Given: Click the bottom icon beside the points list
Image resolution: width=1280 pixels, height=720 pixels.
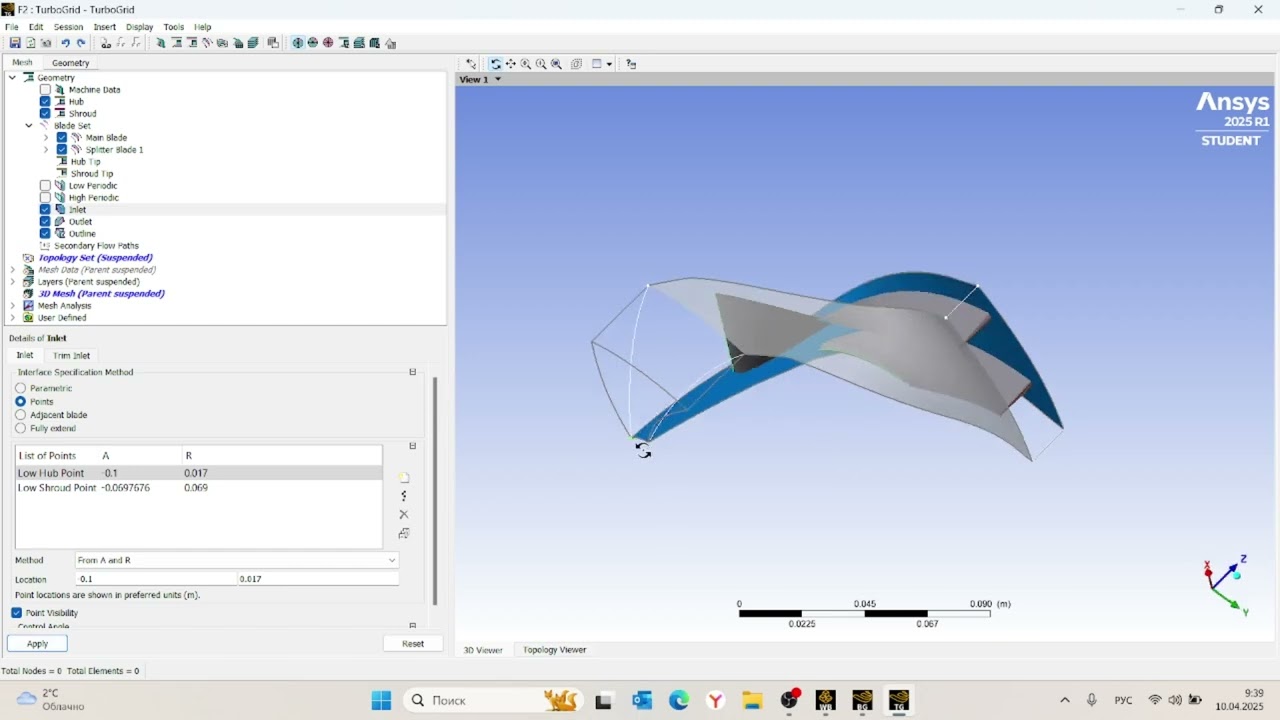Looking at the screenshot, I should tap(404, 533).
